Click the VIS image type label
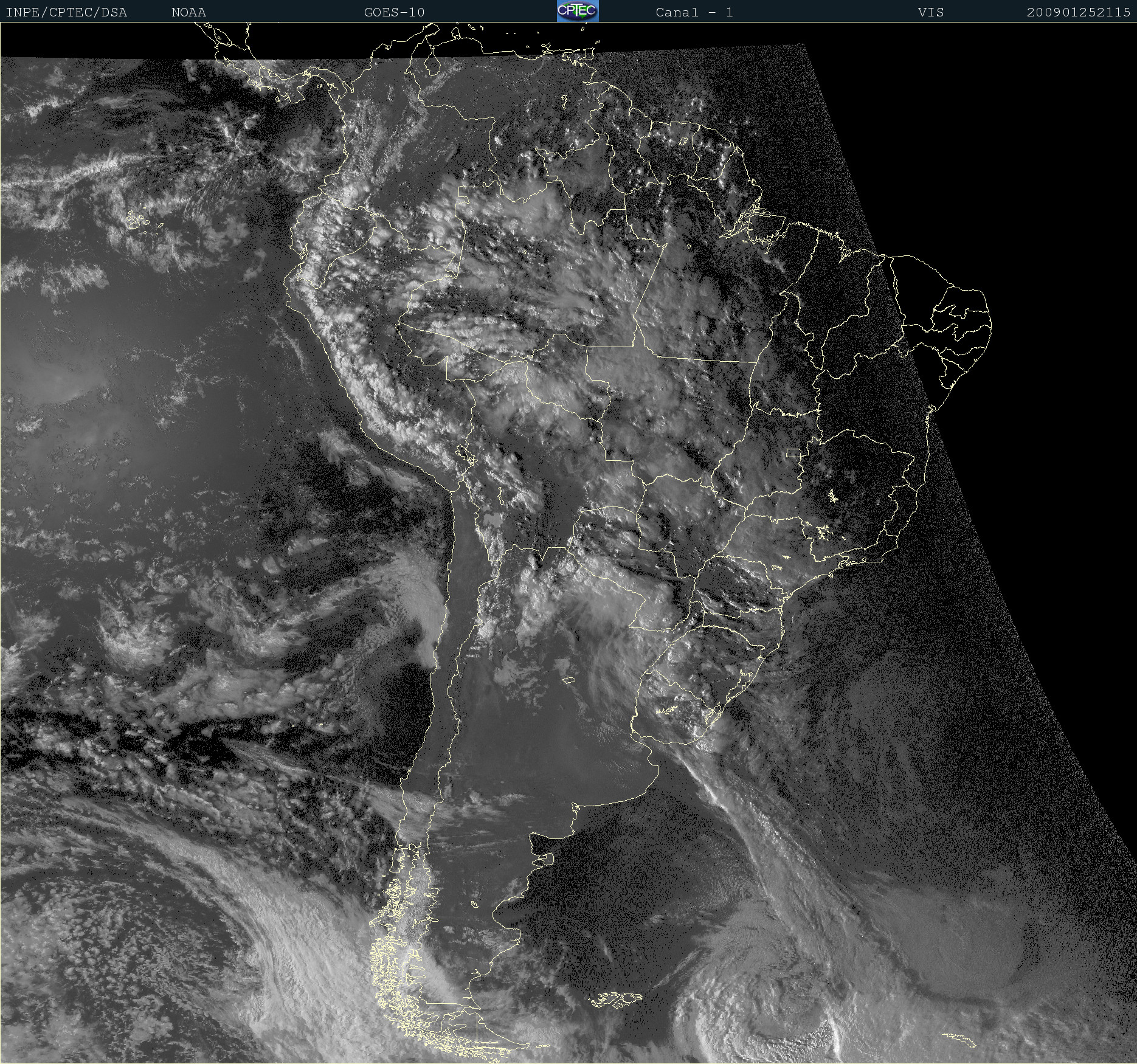Image resolution: width=1137 pixels, height=1064 pixels. [931, 12]
